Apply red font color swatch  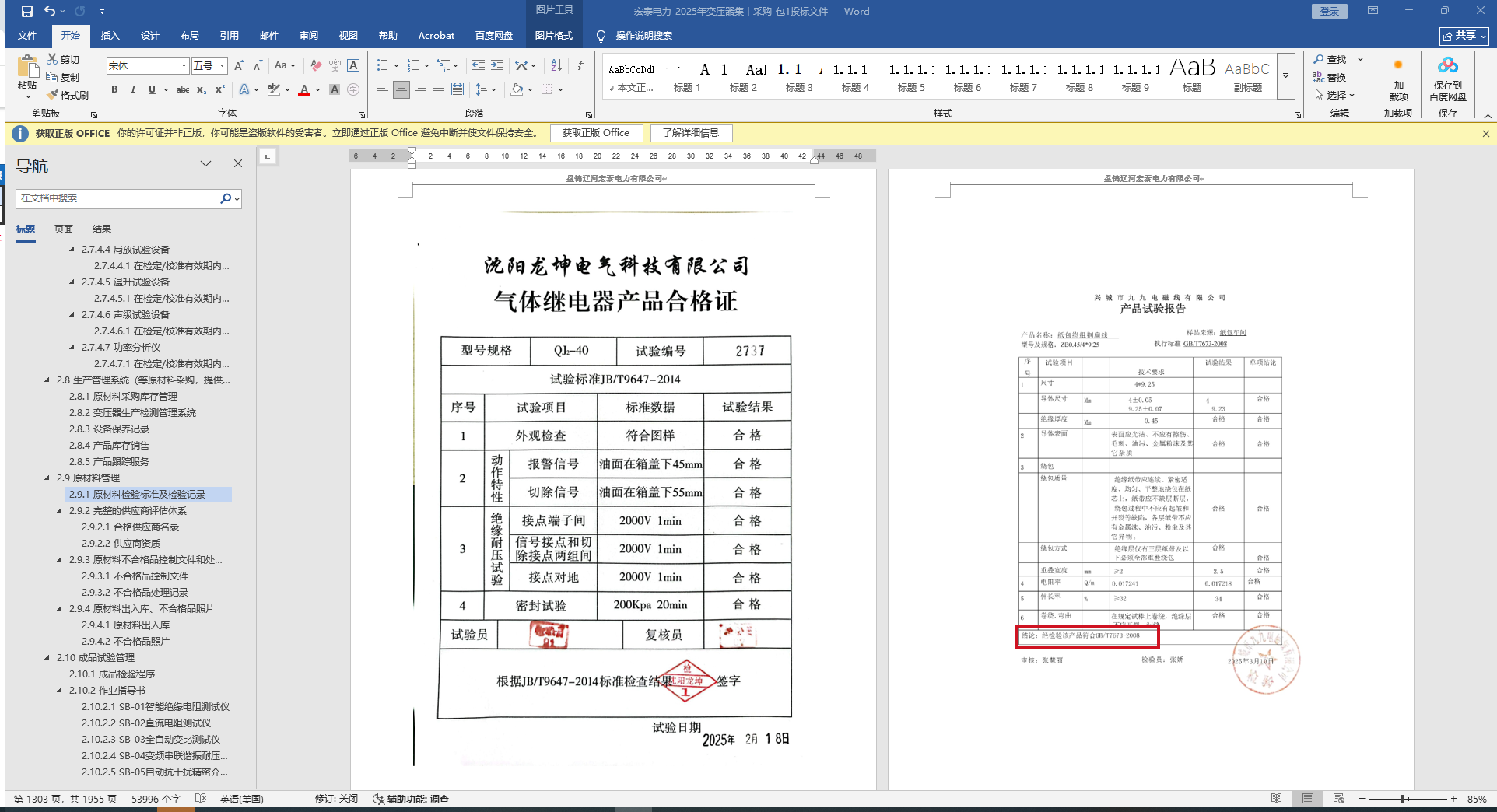pos(304,90)
